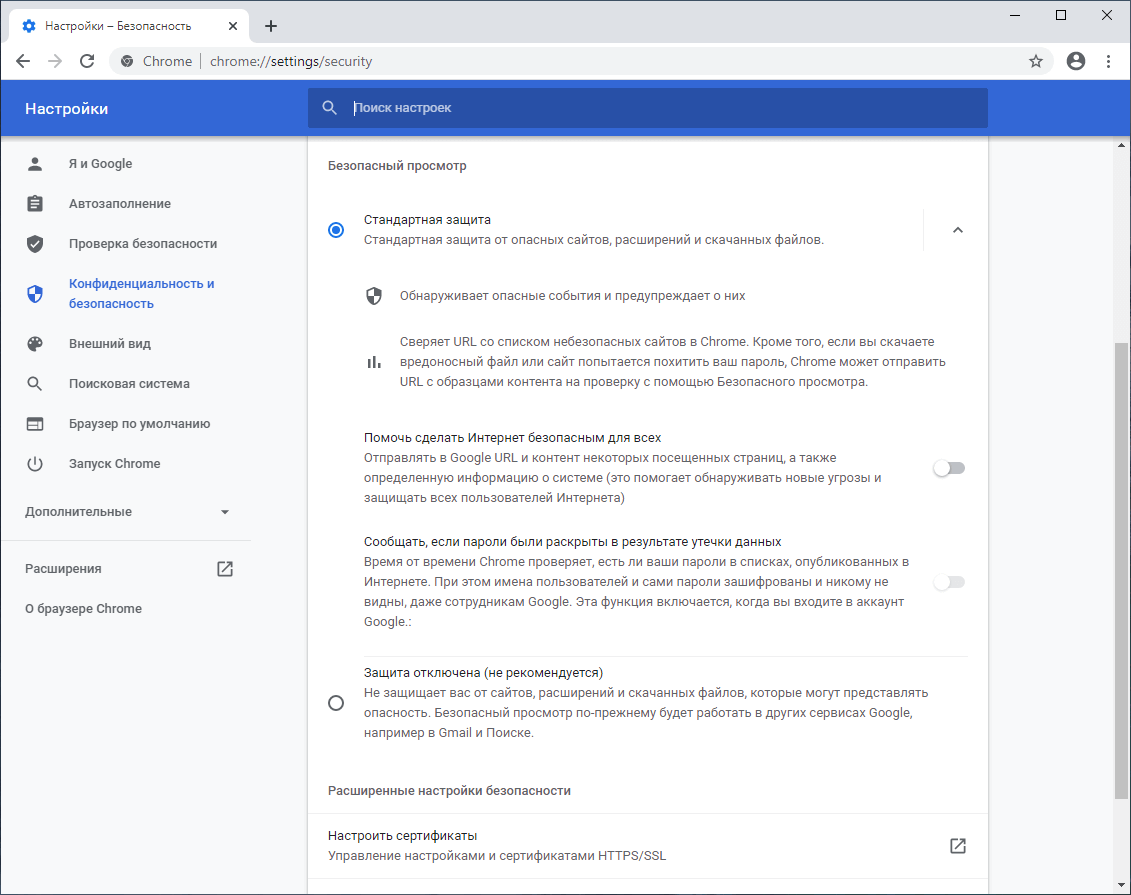
Task: Close the Настройки – Безопасность tab
Action: click(233, 26)
